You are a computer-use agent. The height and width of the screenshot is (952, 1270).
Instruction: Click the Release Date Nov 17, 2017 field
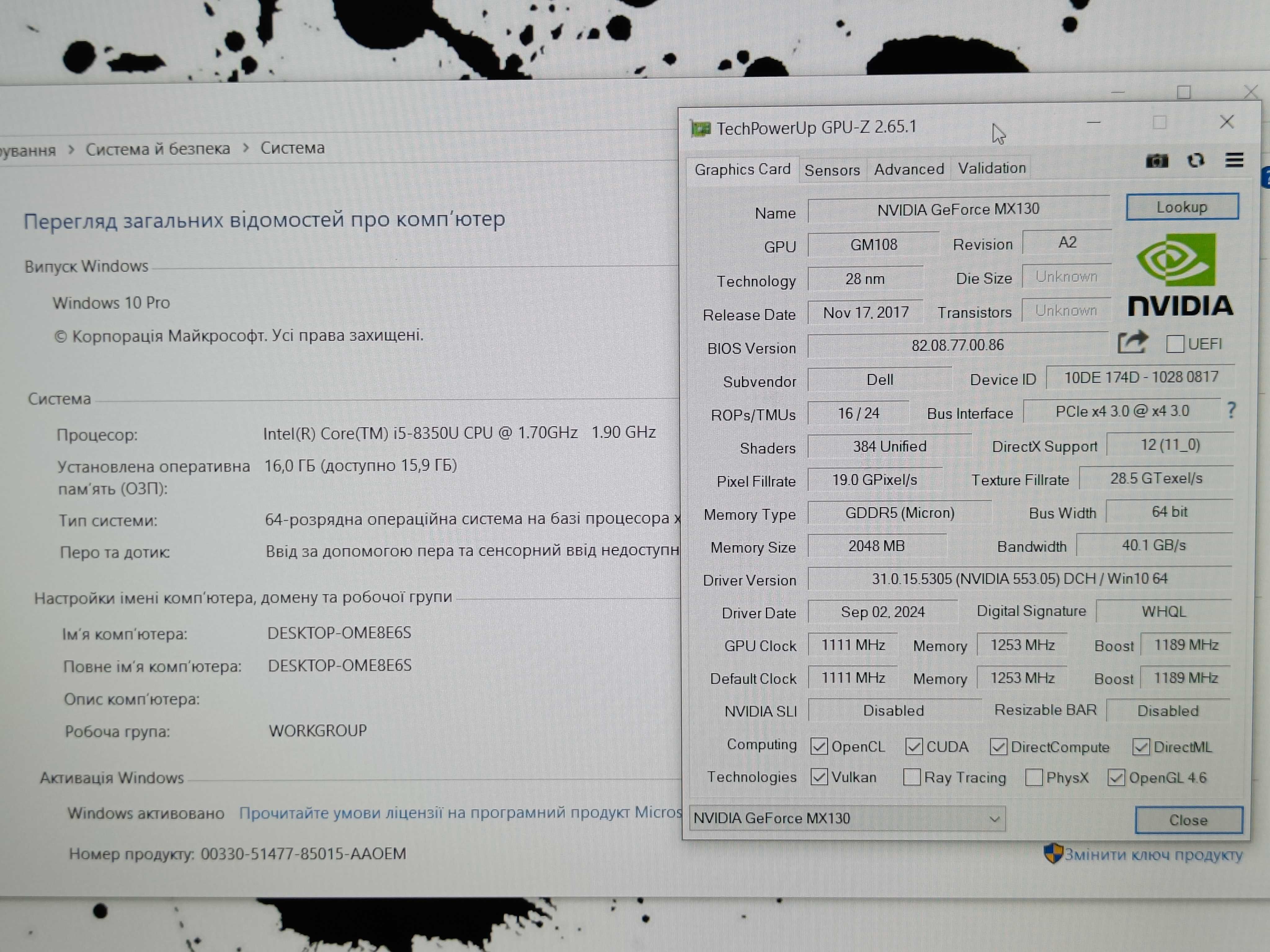[866, 313]
